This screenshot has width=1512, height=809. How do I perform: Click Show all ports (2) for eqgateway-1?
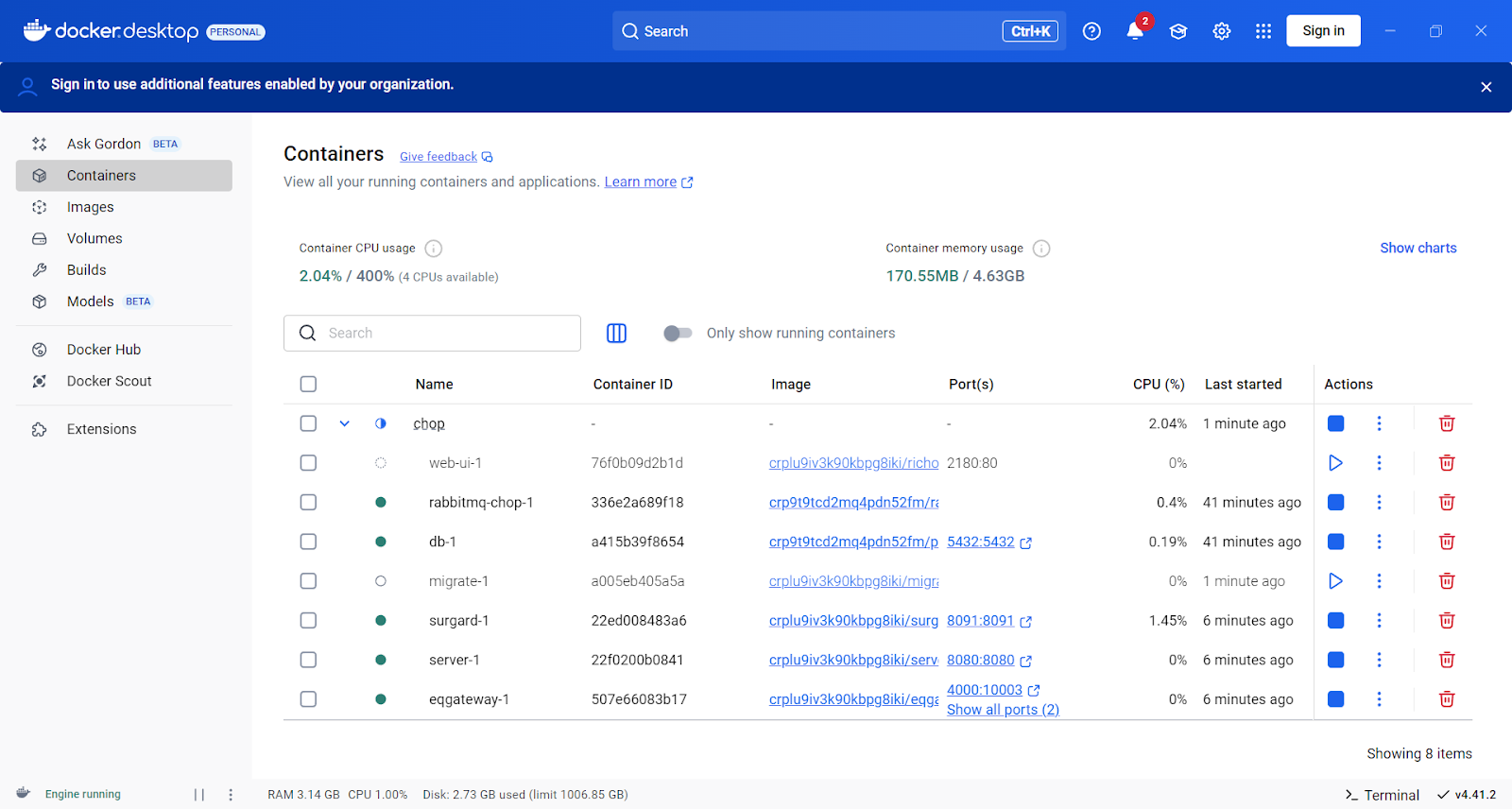1003,710
